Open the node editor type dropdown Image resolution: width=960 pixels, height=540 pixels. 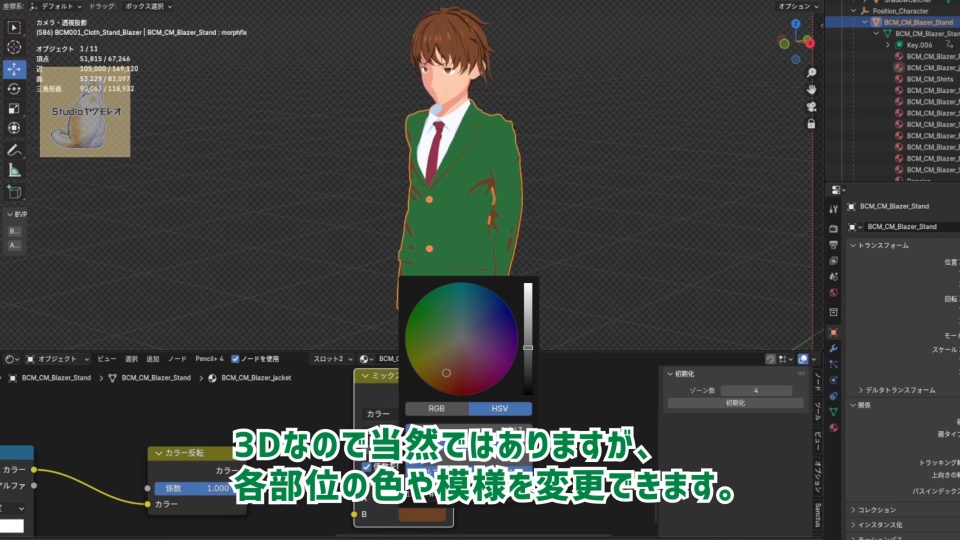pyautogui.click(x=12, y=359)
